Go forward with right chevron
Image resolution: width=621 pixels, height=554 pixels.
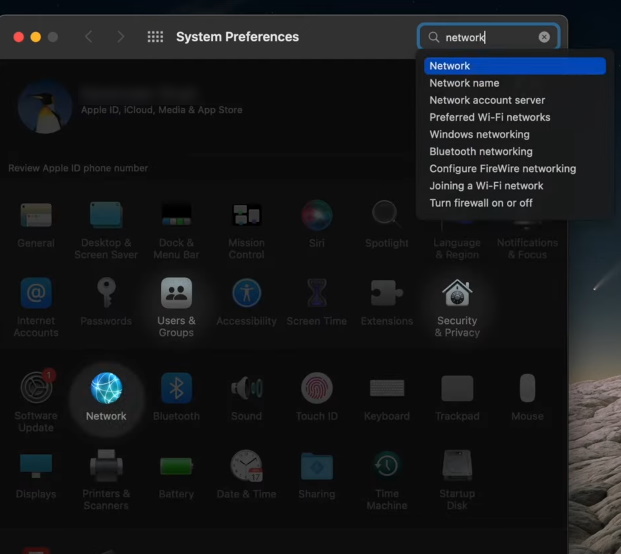(x=120, y=37)
